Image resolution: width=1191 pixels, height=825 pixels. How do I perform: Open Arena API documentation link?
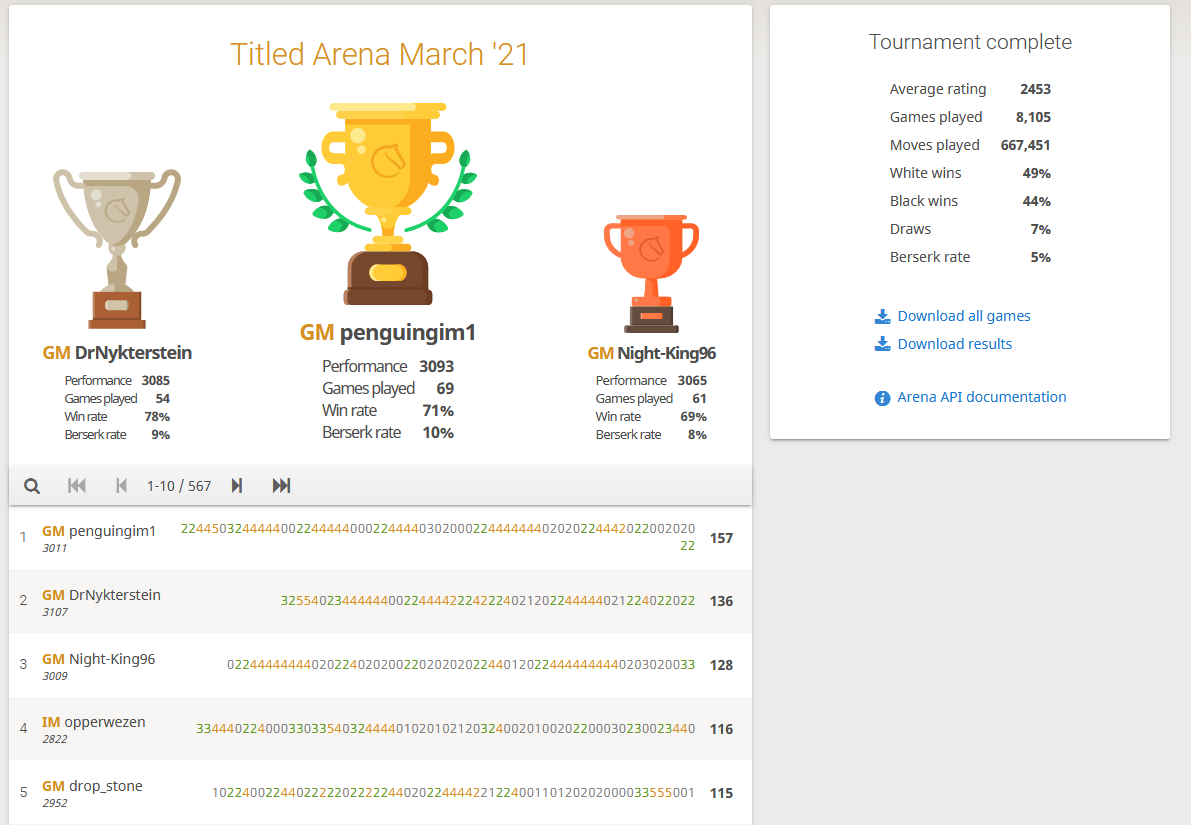pos(981,397)
